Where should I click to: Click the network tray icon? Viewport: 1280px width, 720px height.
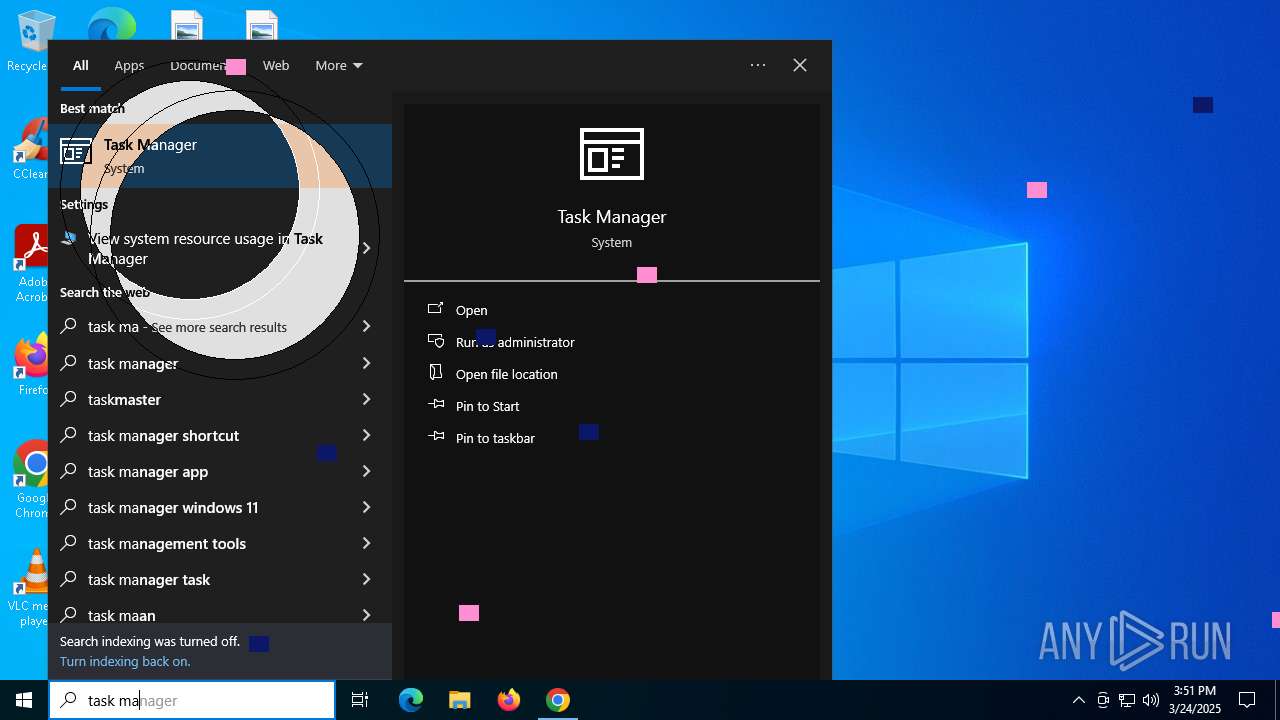[x=1127, y=700]
